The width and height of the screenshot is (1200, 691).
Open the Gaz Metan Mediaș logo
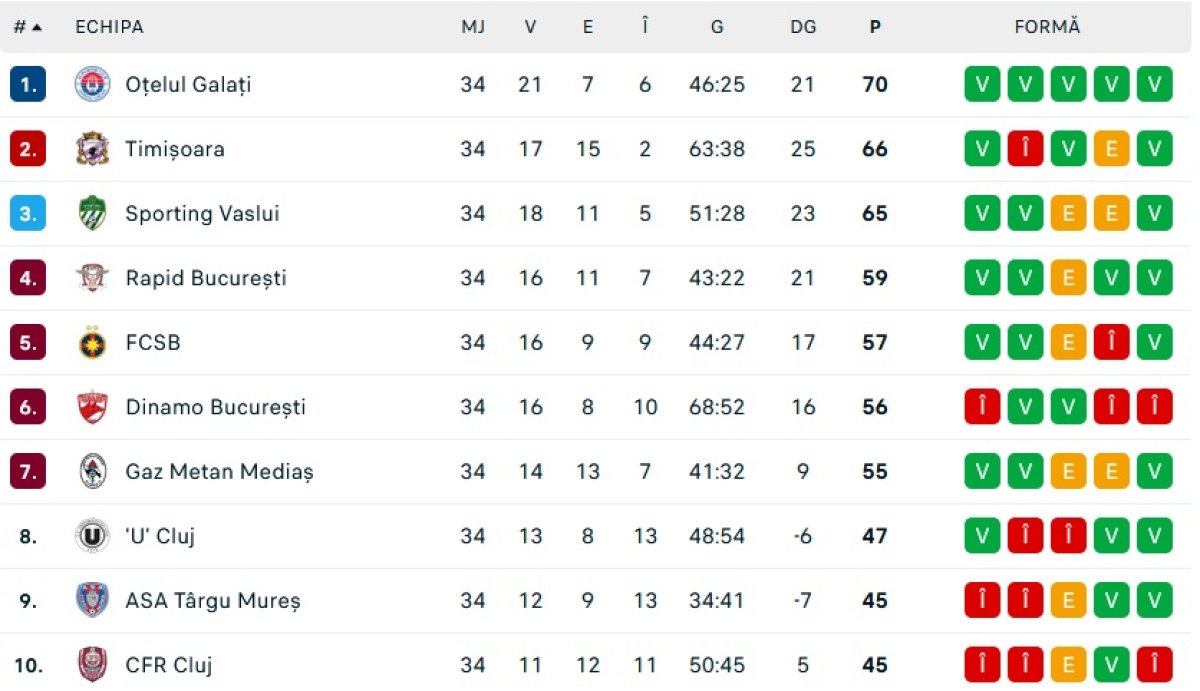(x=92, y=471)
